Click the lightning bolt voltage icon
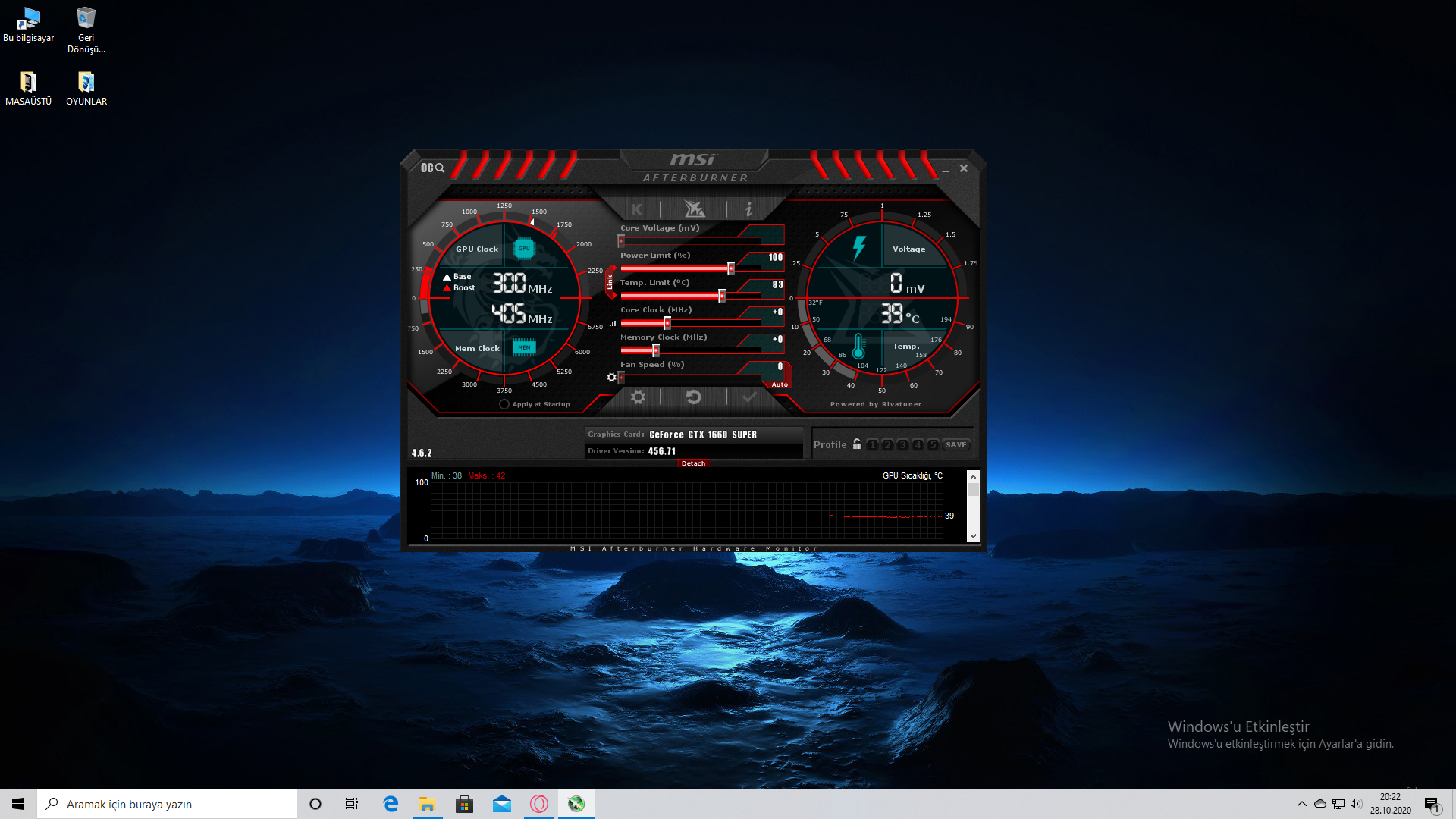 coord(859,247)
